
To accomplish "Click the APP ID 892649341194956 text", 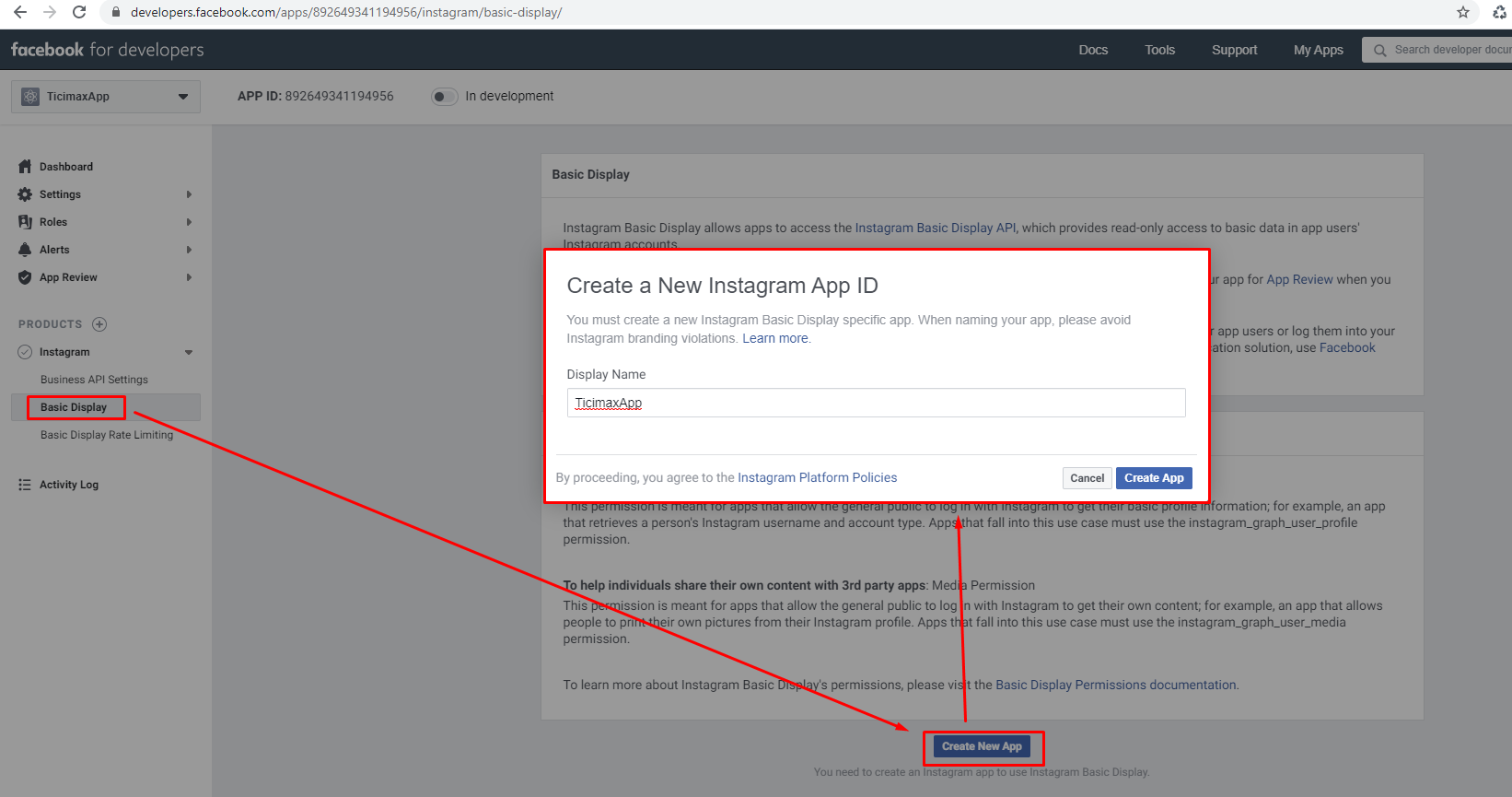I will click(x=315, y=96).
